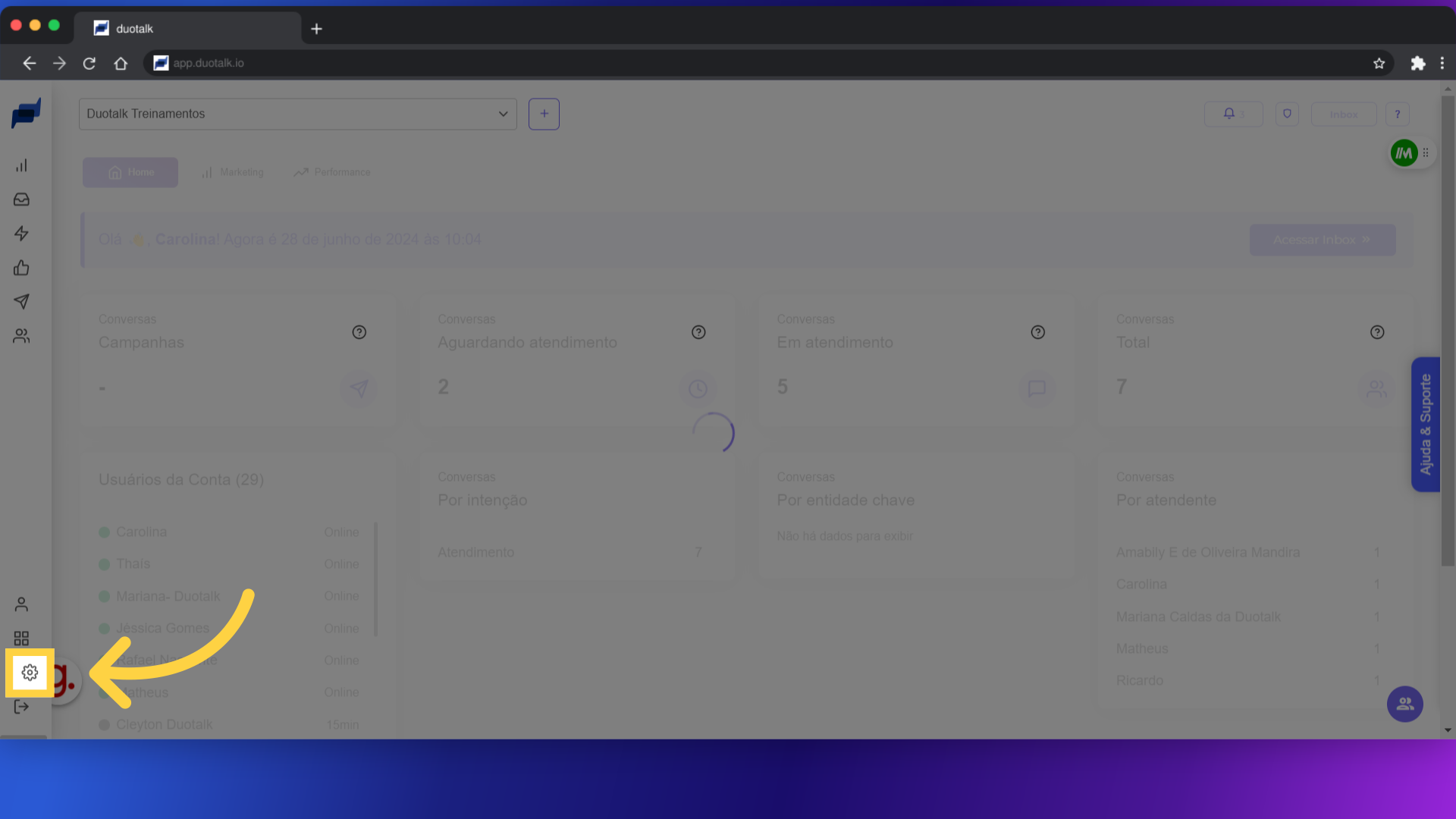Viewport: 1456px width, 819px height.
Task: Click the help icon on Campanhas card
Action: click(359, 332)
